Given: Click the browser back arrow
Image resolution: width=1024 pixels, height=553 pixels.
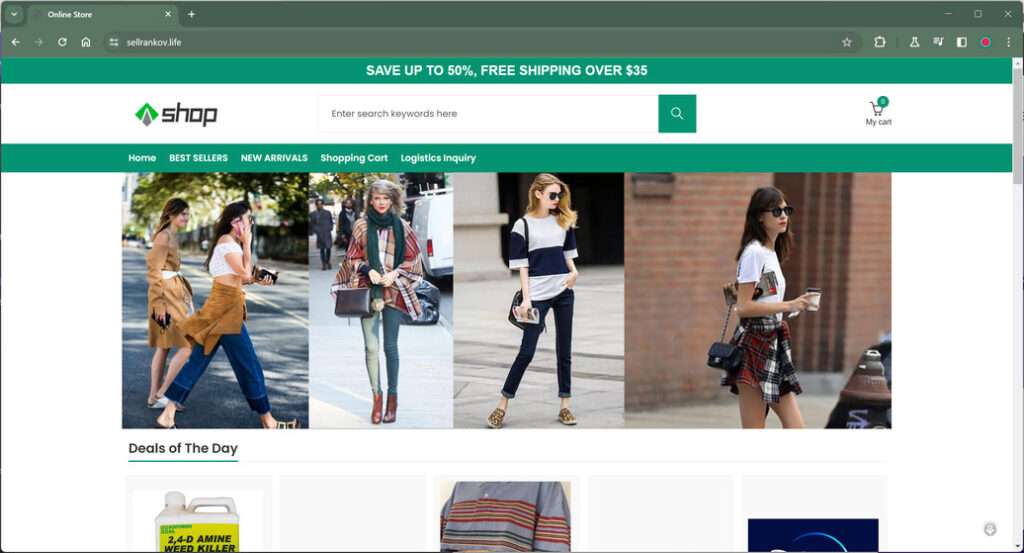Looking at the screenshot, I should coord(16,42).
